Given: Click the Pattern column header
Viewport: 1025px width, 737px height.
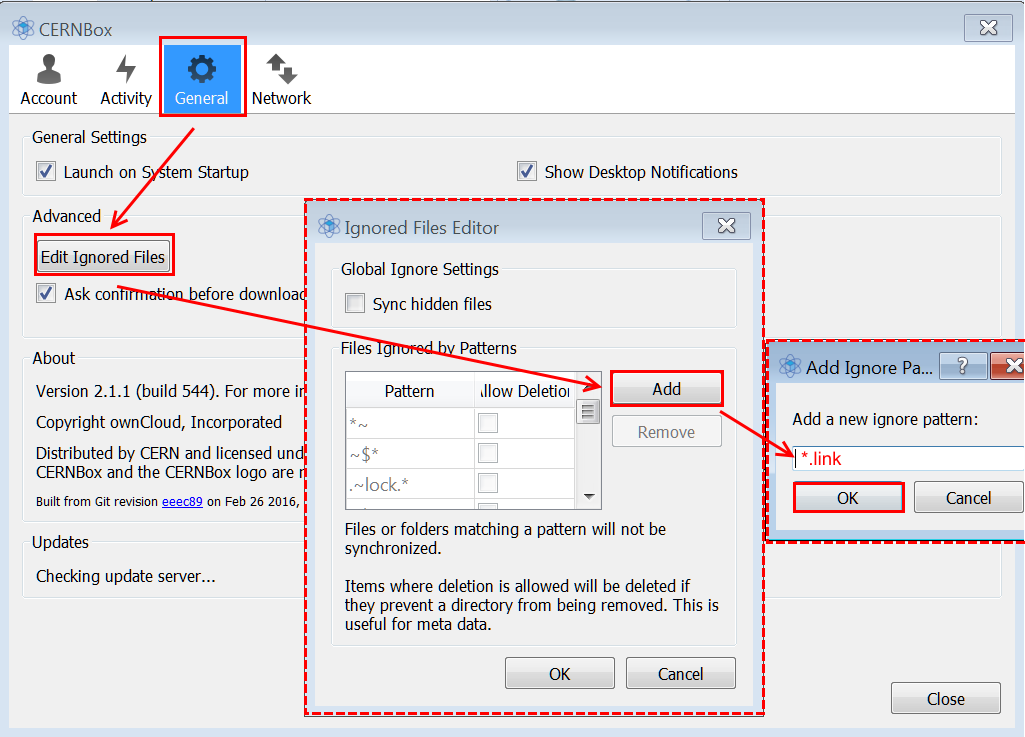Looking at the screenshot, I should (409, 391).
